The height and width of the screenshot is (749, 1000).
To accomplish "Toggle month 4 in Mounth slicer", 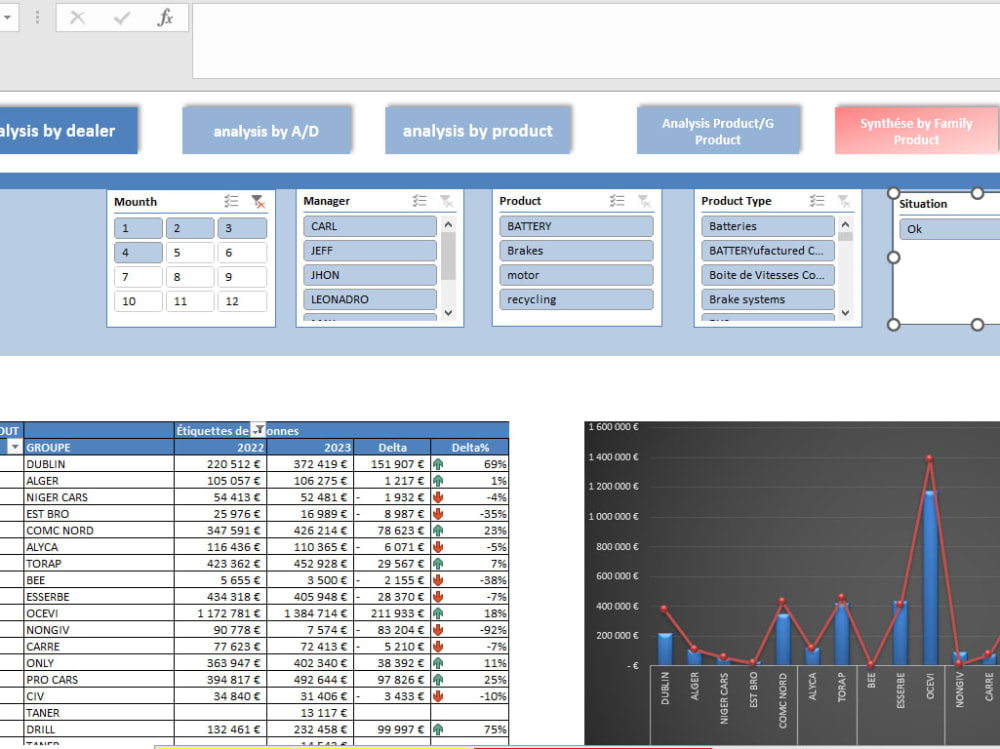I will tap(138, 252).
